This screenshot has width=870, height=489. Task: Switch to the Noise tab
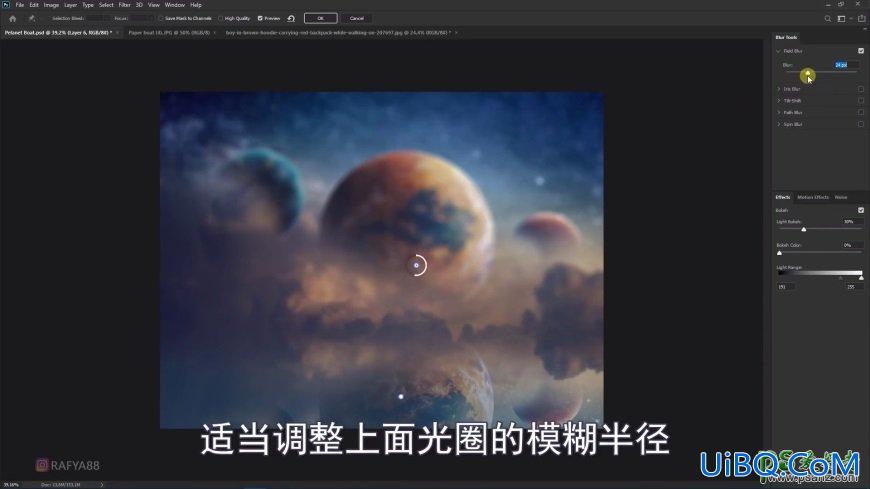click(x=841, y=197)
